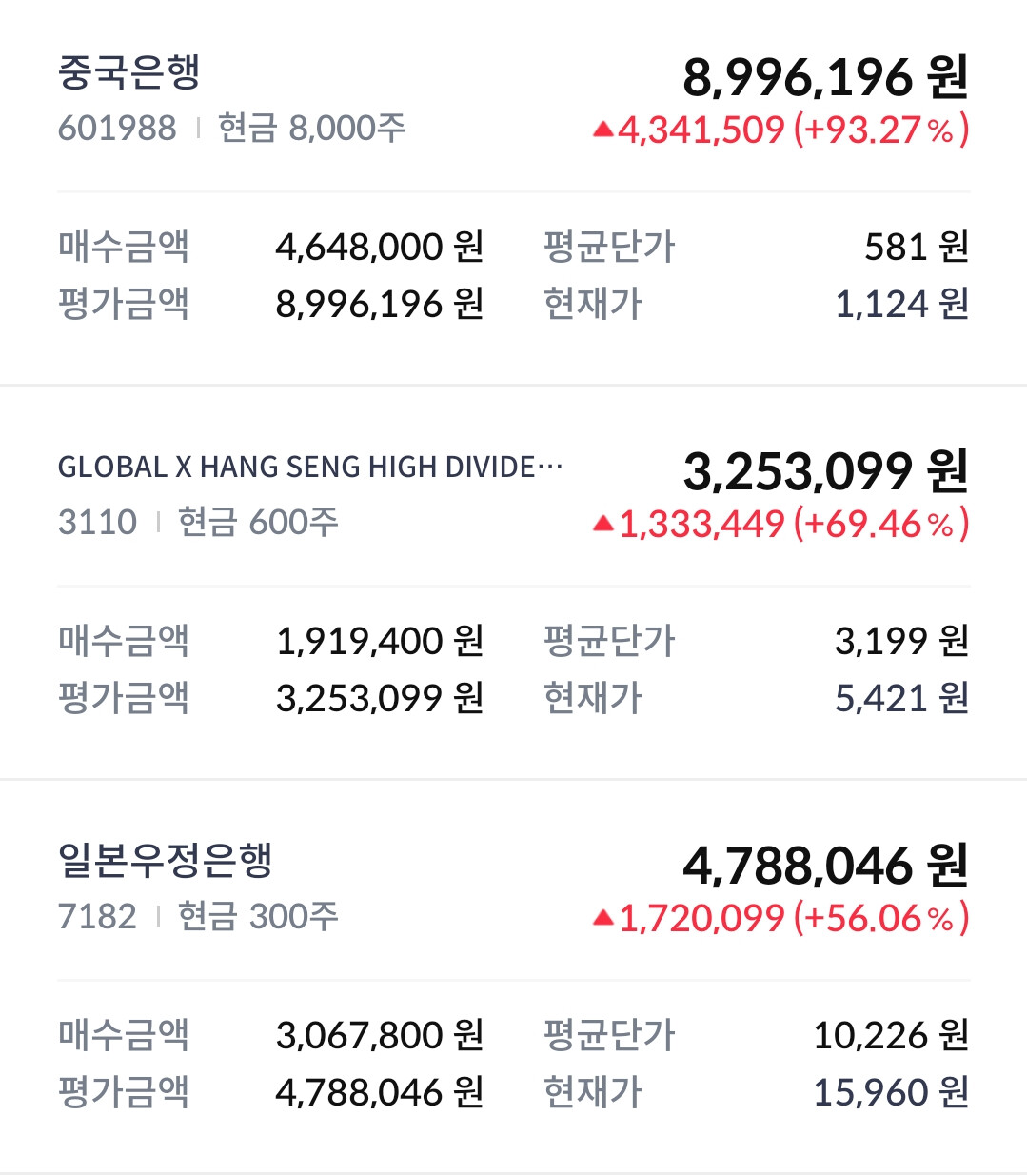Tap the 1,124 원 current price
Screen dimensions: 1027x1176
[x=901, y=304]
